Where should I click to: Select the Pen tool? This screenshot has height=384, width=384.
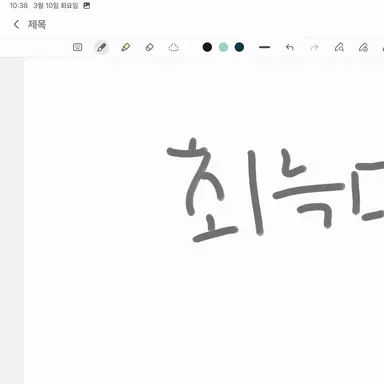pos(102,47)
